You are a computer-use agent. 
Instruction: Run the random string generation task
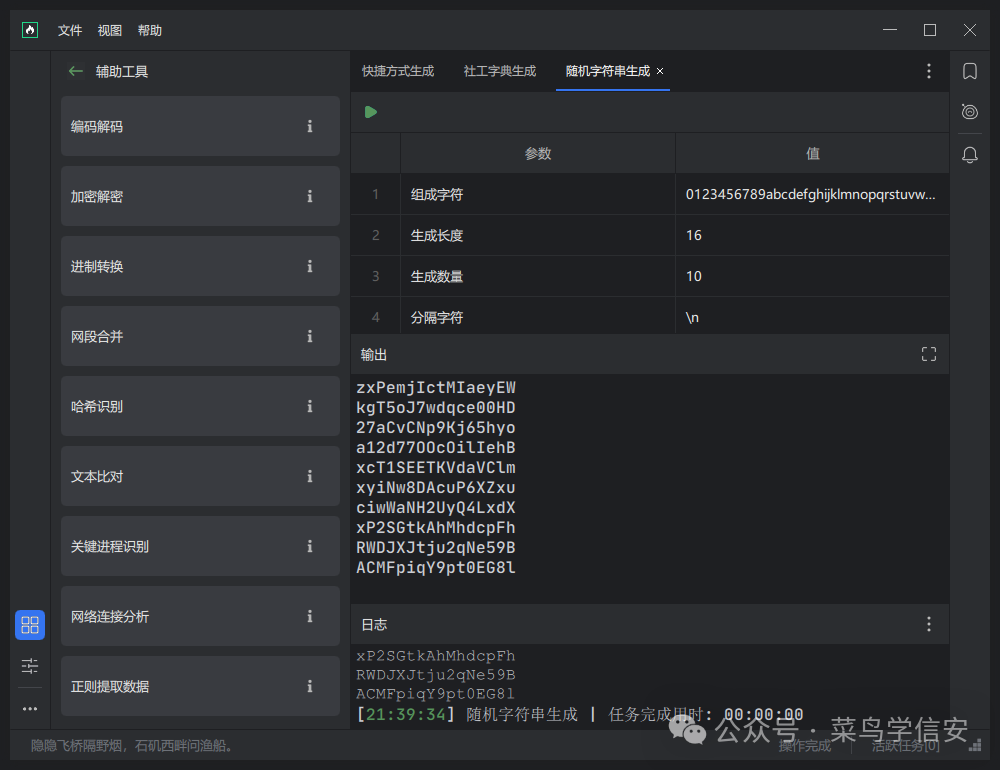pyautogui.click(x=371, y=112)
